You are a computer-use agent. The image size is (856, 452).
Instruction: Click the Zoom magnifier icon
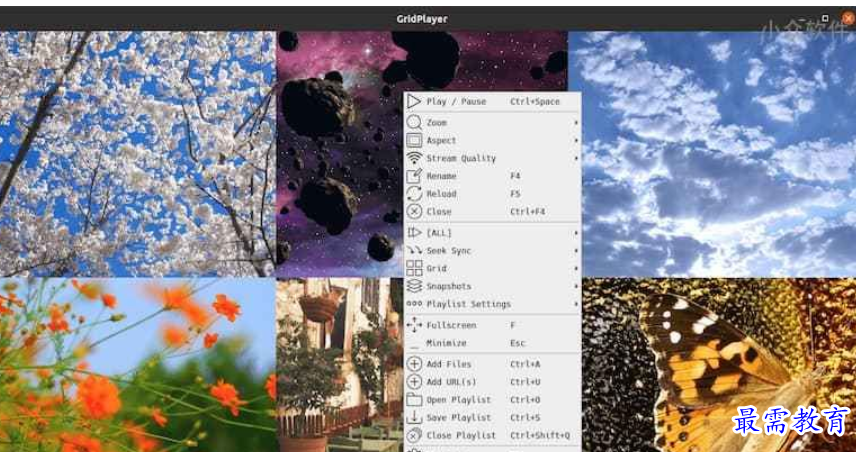414,122
